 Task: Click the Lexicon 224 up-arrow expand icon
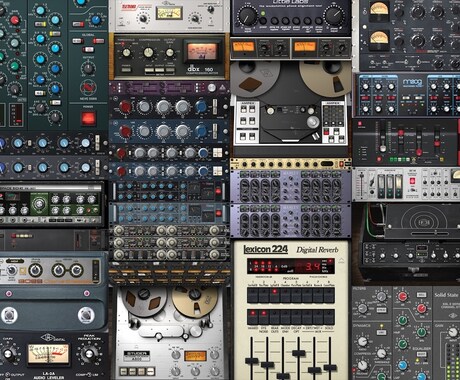point(341,260)
